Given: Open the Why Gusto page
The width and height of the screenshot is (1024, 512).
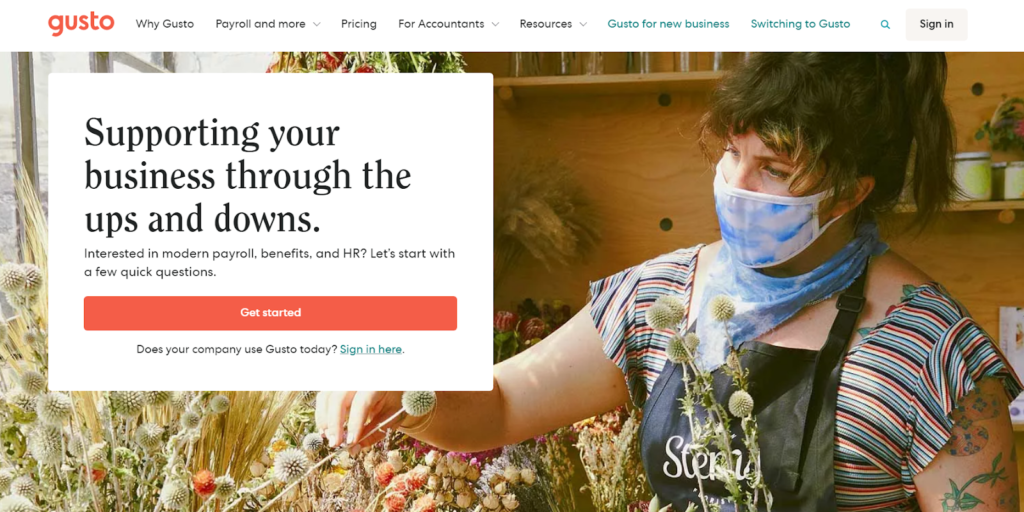Looking at the screenshot, I should [x=165, y=24].
